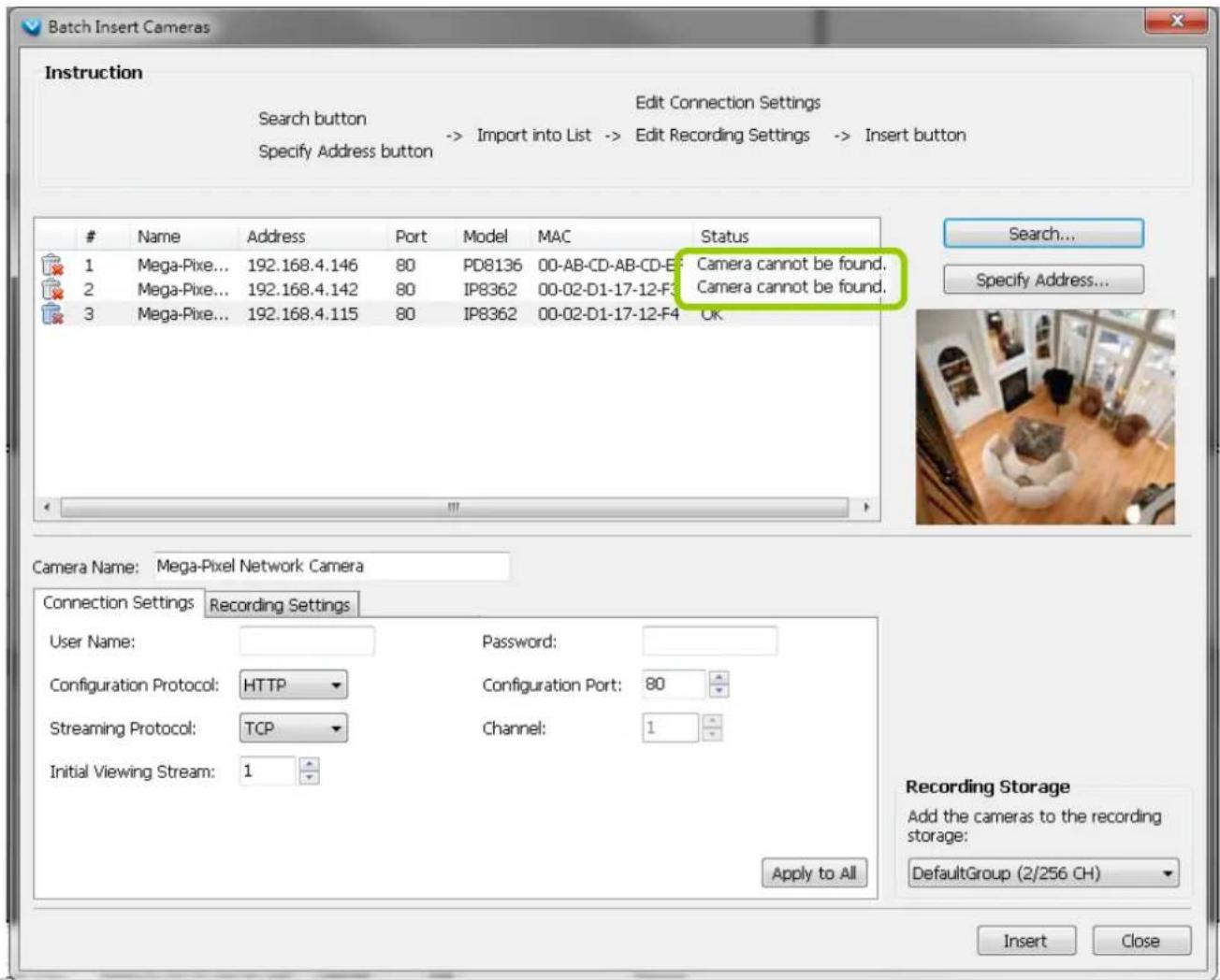Open the Search cameras dialog
The width and height of the screenshot is (1220, 980).
point(1043,234)
